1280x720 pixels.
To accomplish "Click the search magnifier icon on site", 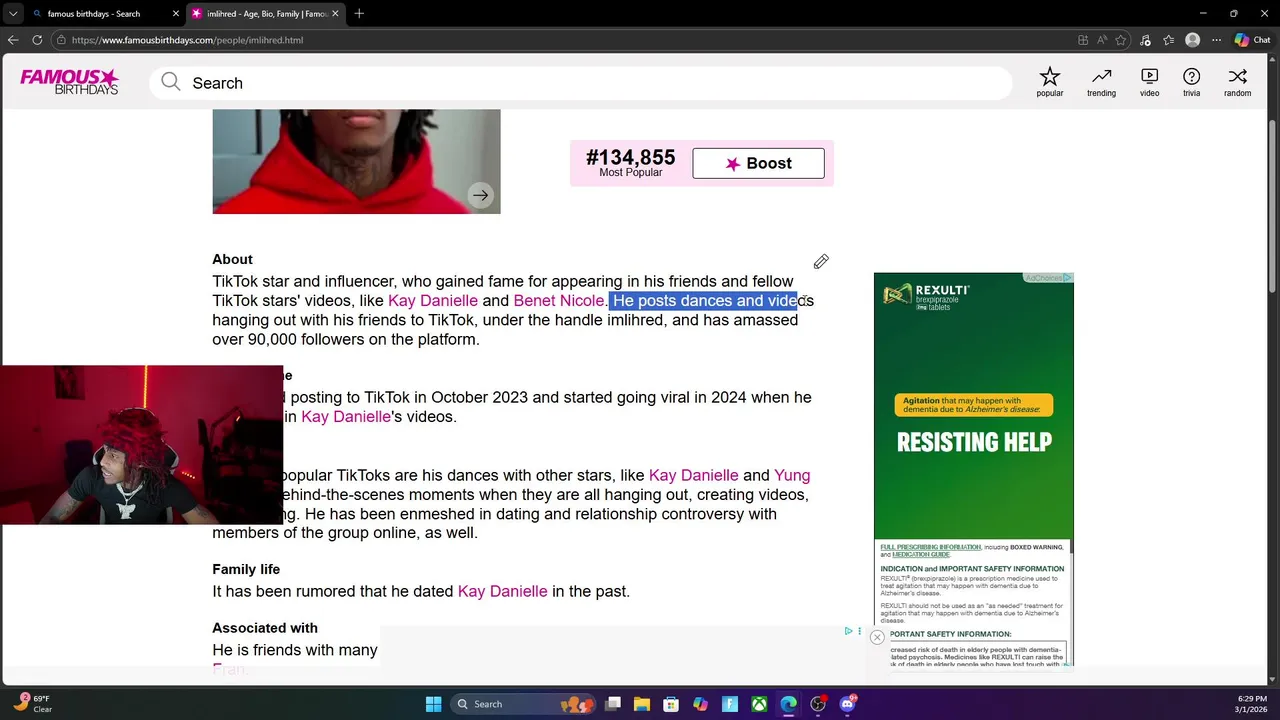I will pos(171,82).
